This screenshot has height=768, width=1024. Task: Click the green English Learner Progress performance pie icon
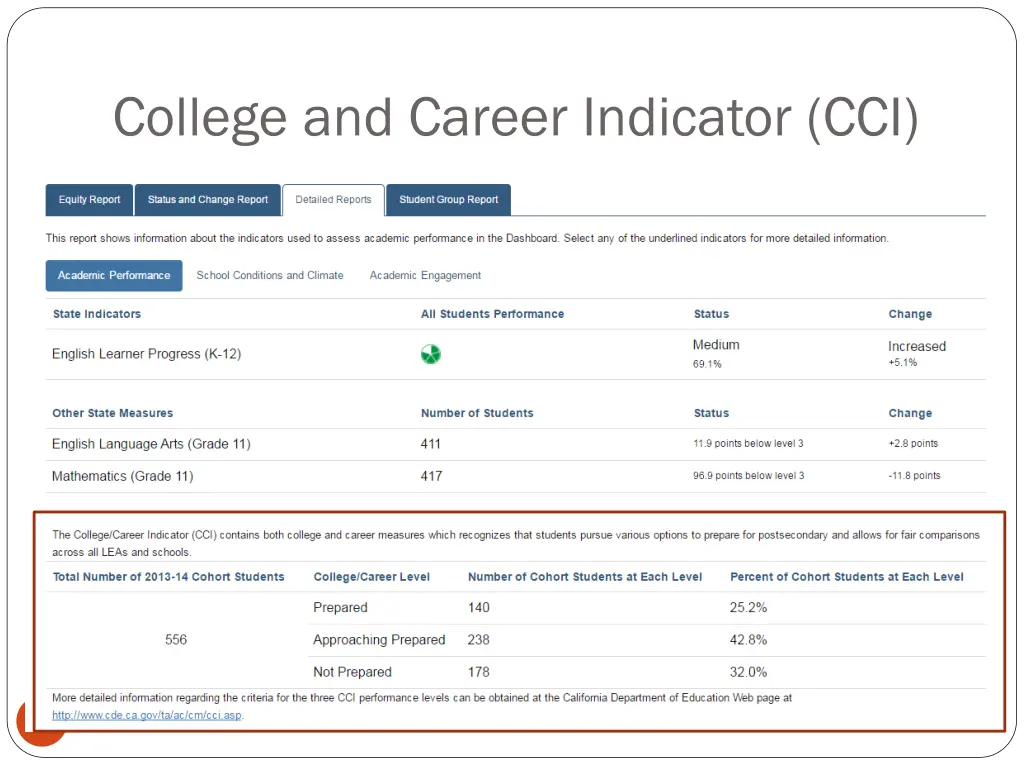point(430,354)
